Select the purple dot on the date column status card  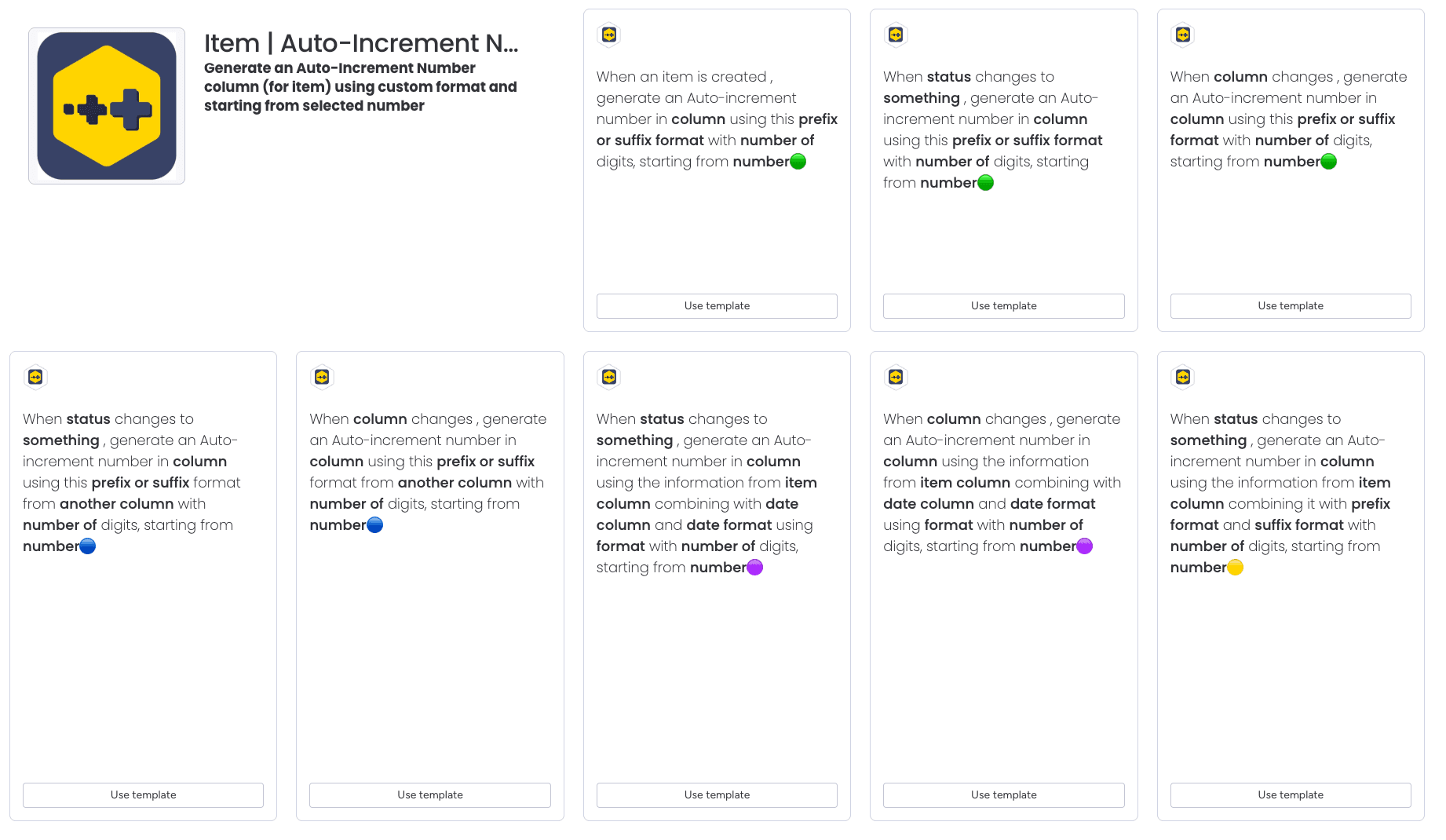[x=754, y=567]
